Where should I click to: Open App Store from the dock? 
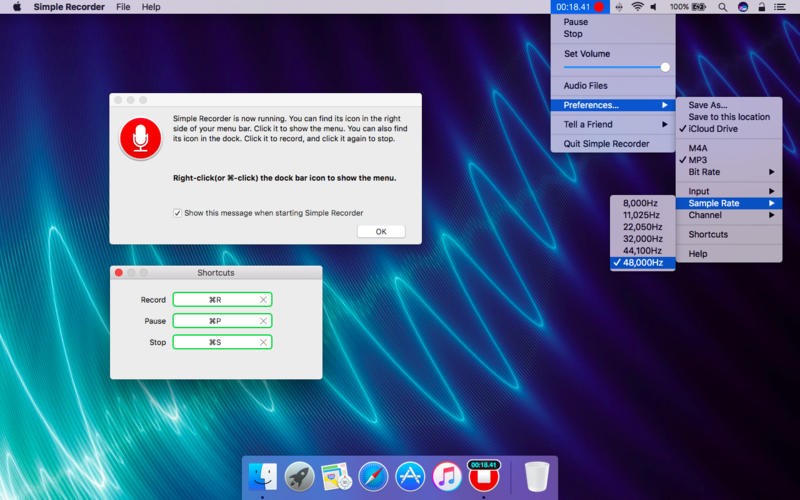click(x=410, y=476)
